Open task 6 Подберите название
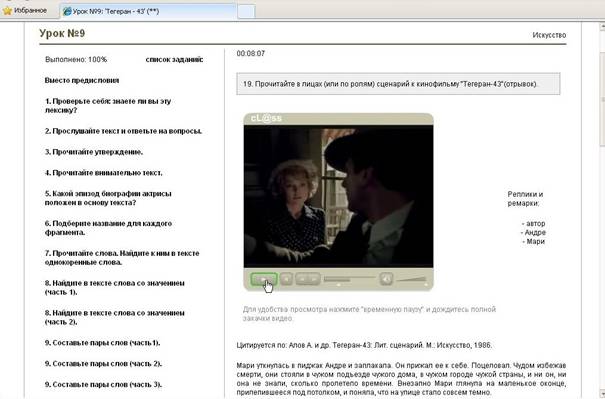This screenshot has height=399, width=605. click(x=108, y=228)
